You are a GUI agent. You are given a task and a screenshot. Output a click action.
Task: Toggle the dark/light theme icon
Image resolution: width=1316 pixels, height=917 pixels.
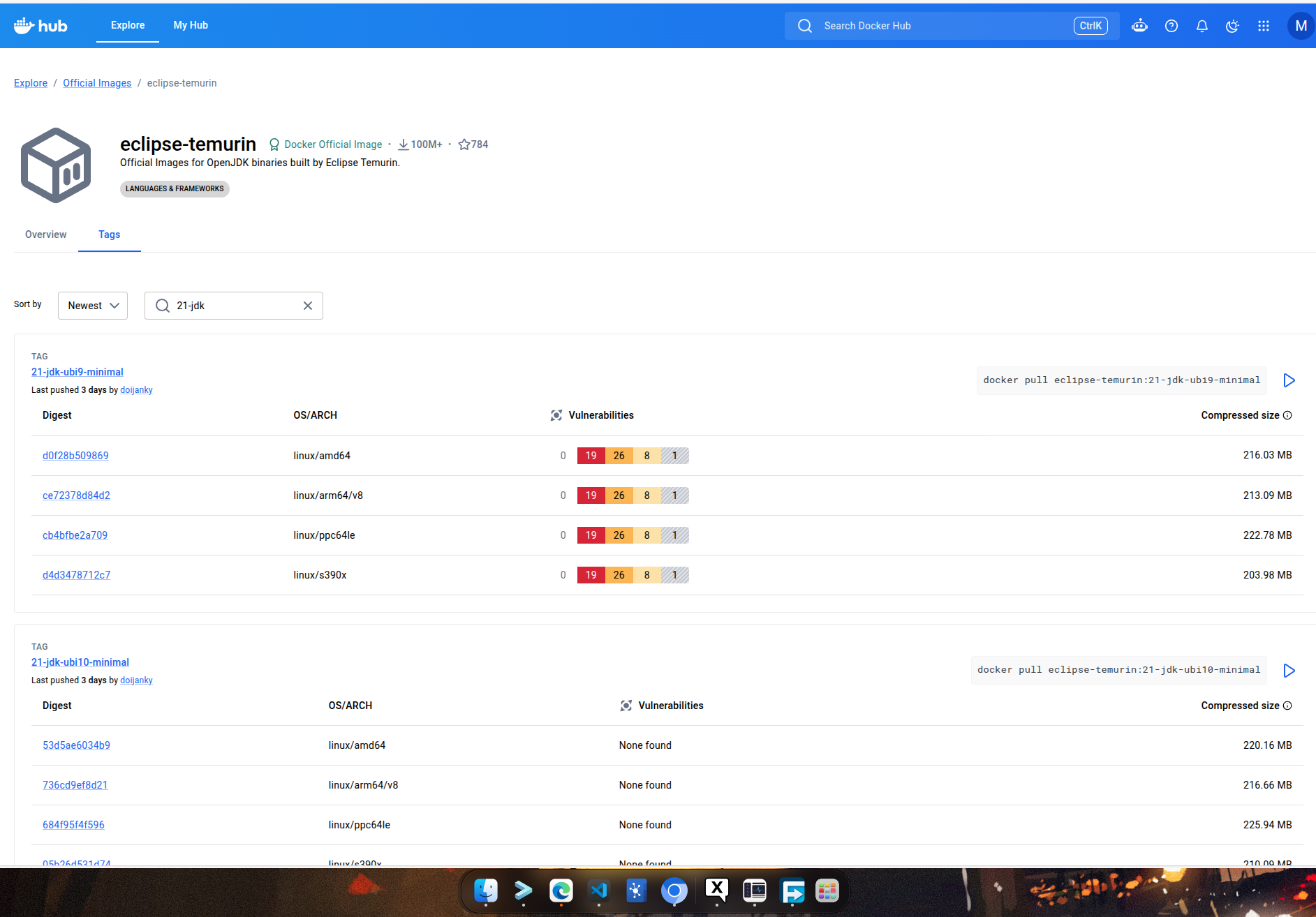[x=1232, y=26]
